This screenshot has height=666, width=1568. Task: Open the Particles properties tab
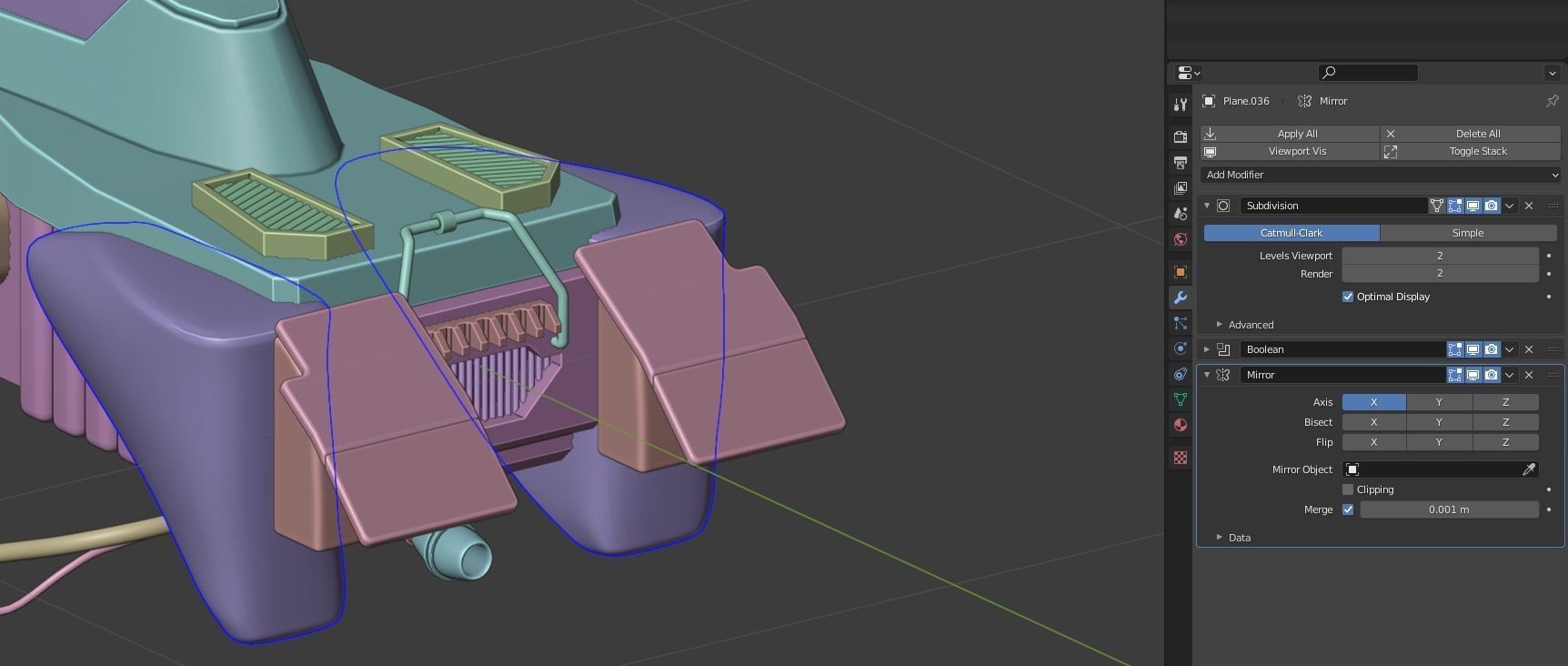tap(1180, 323)
